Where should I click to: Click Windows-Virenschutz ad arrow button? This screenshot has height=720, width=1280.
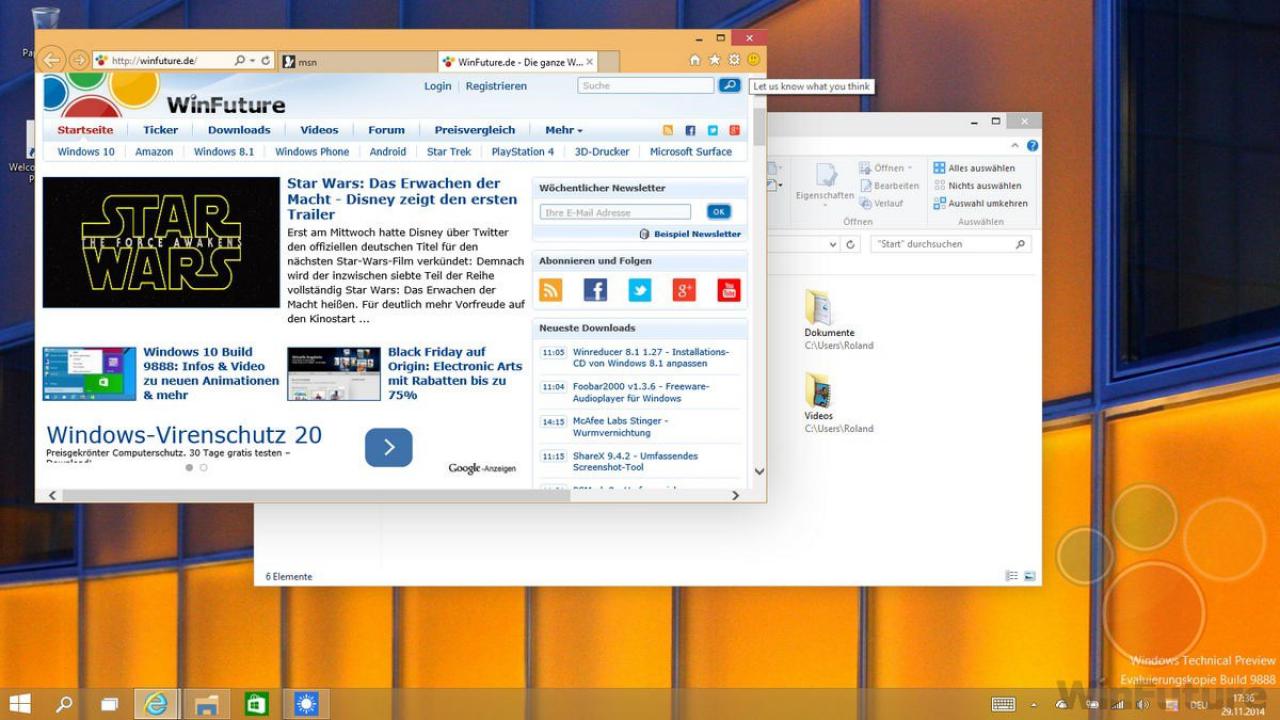point(389,447)
